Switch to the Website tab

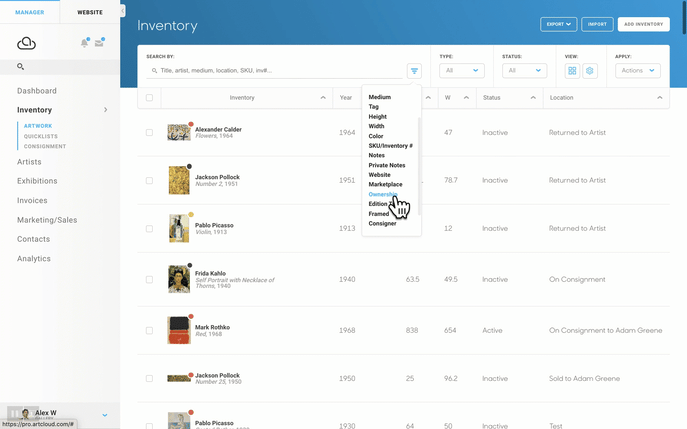coord(90,12)
